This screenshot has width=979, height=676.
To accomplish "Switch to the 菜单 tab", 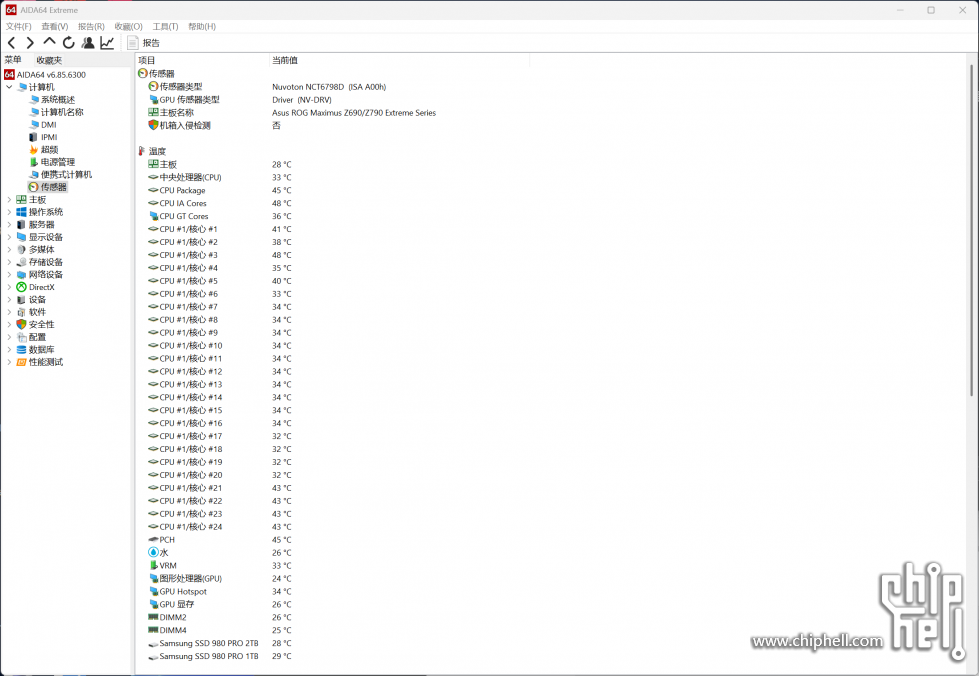I will tap(13, 60).
